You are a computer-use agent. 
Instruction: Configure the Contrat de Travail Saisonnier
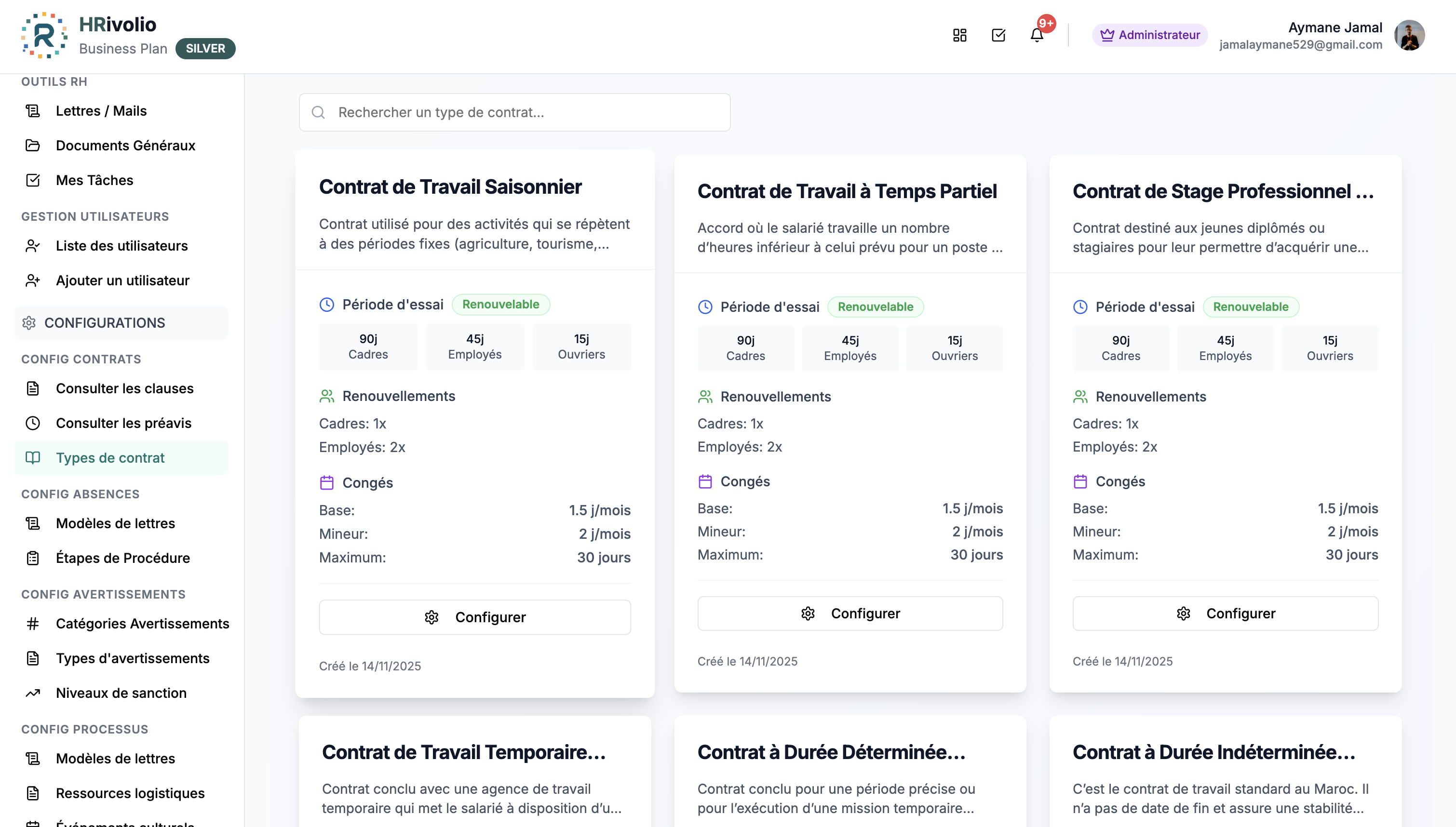tap(475, 617)
